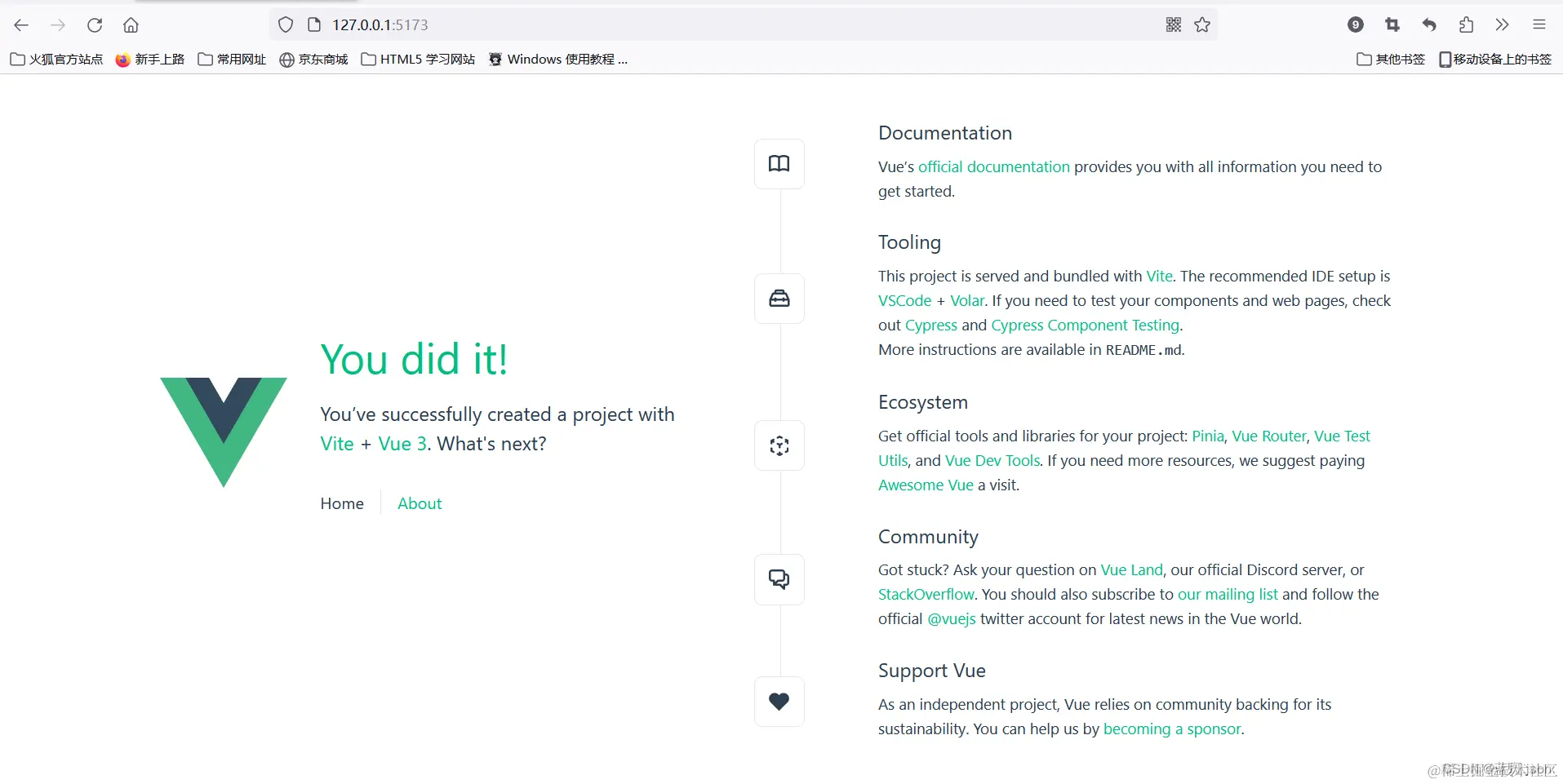Open the Vue Land link
Screen dimensions: 1563x784
coord(1131,570)
